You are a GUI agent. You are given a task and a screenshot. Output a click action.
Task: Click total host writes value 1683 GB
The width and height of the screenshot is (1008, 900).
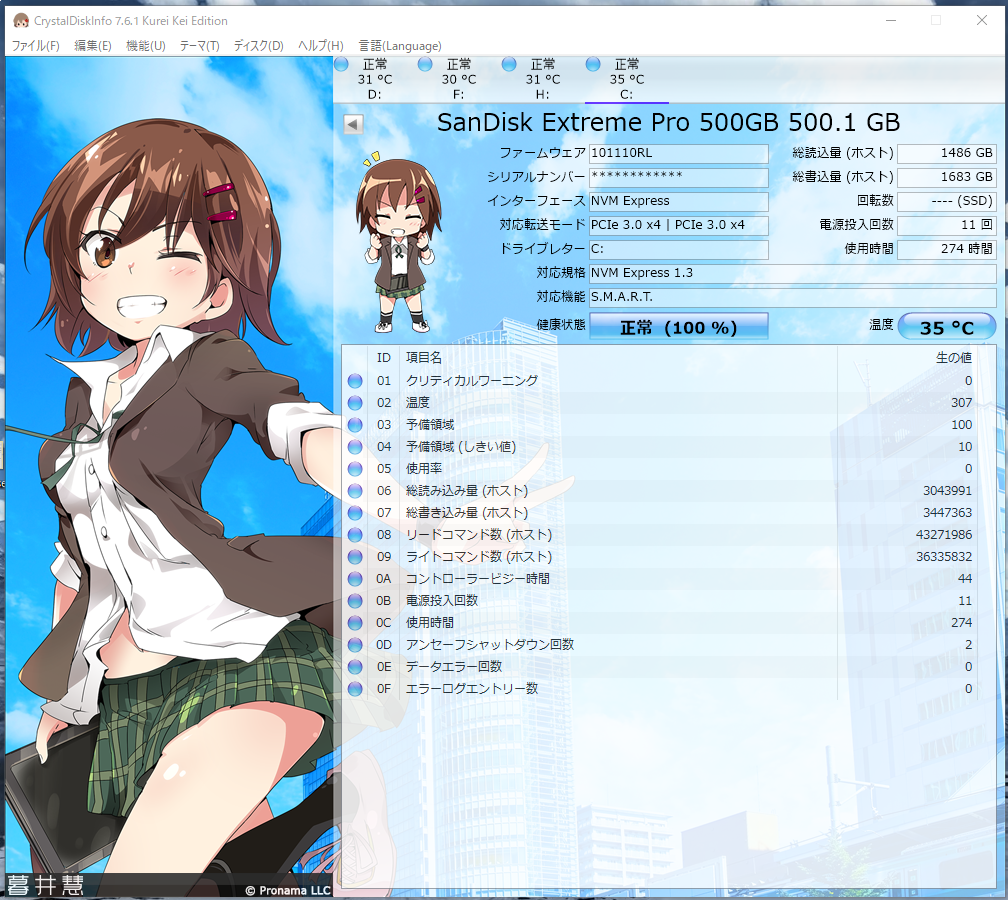click(x=947, y=177)
